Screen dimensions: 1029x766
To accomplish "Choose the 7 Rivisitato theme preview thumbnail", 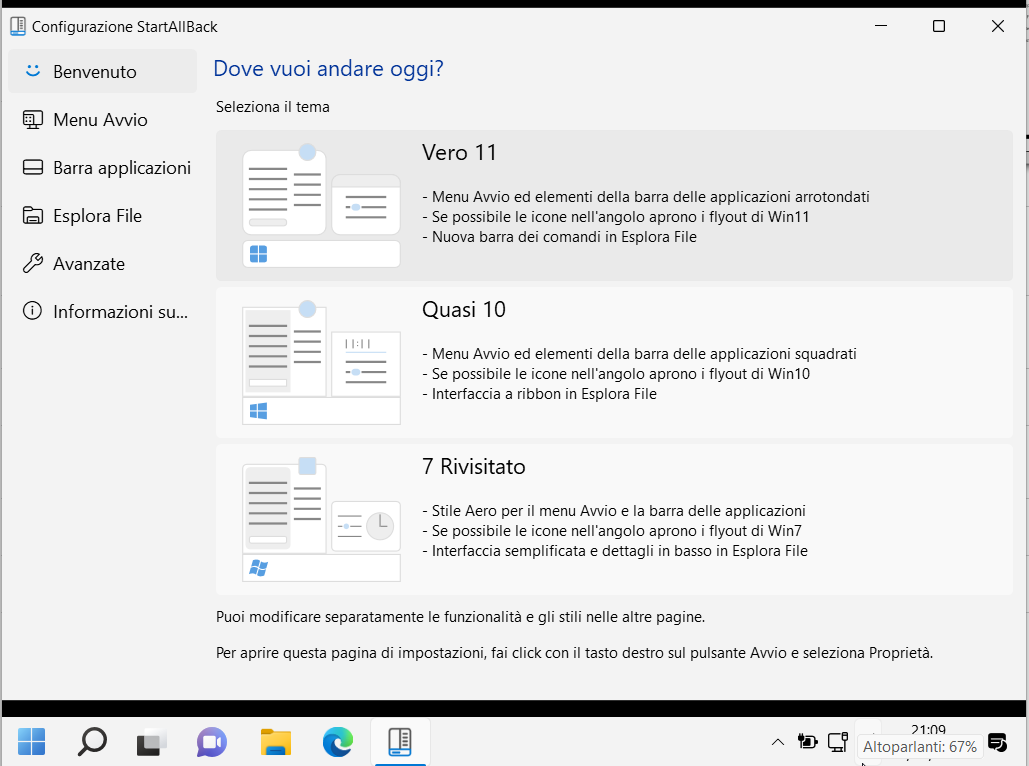I will tap(322, 519).
